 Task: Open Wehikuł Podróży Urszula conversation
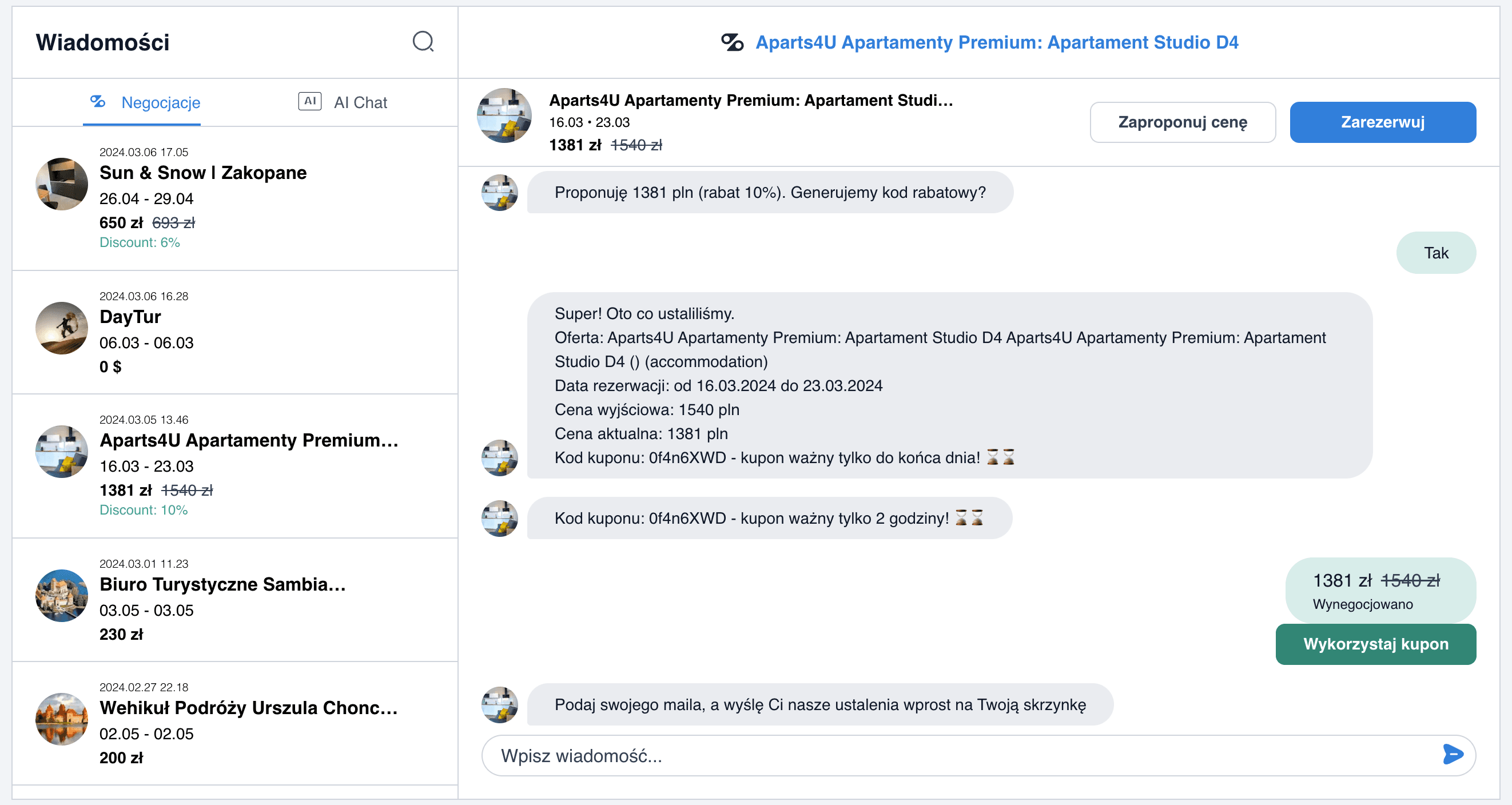(x=235, y=723)
